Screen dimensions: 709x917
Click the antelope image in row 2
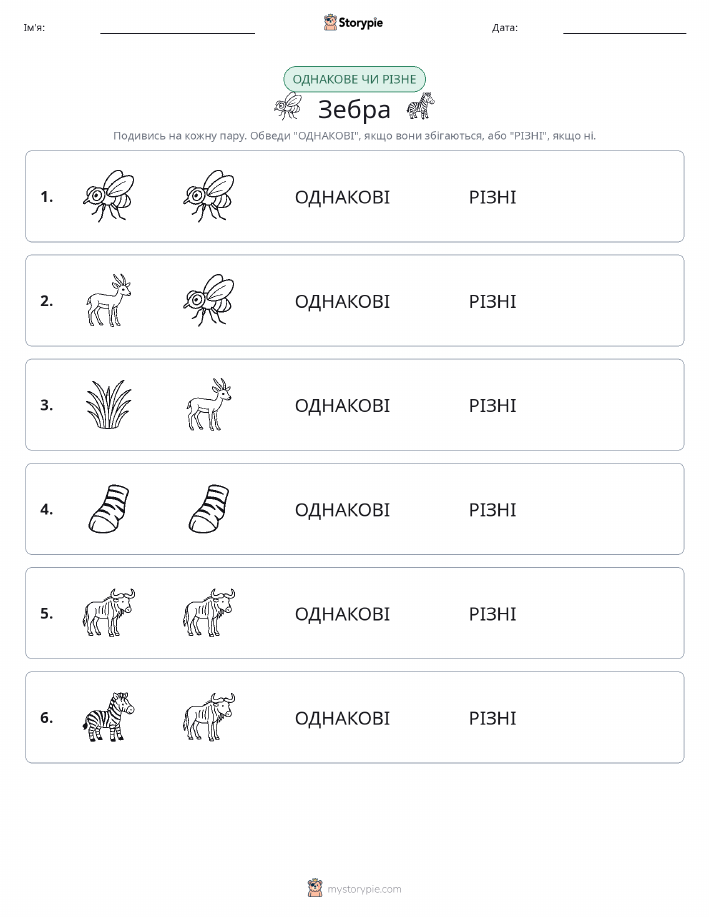coord(109,300)
